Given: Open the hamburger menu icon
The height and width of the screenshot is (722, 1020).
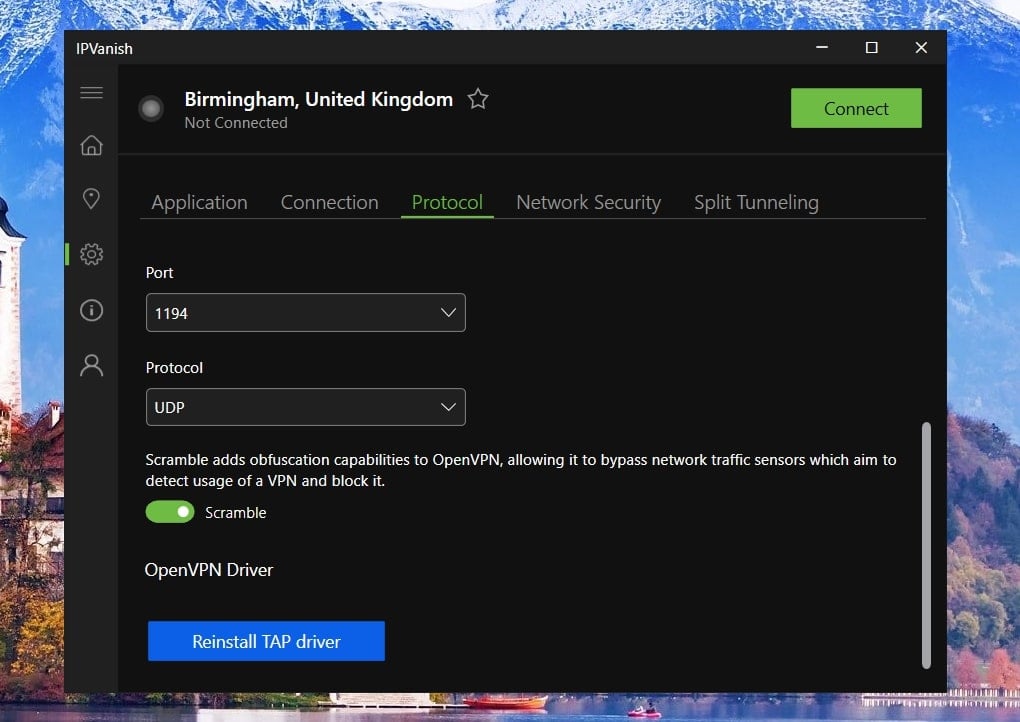Looking at the screenshot, I should (x=91, y=93).
